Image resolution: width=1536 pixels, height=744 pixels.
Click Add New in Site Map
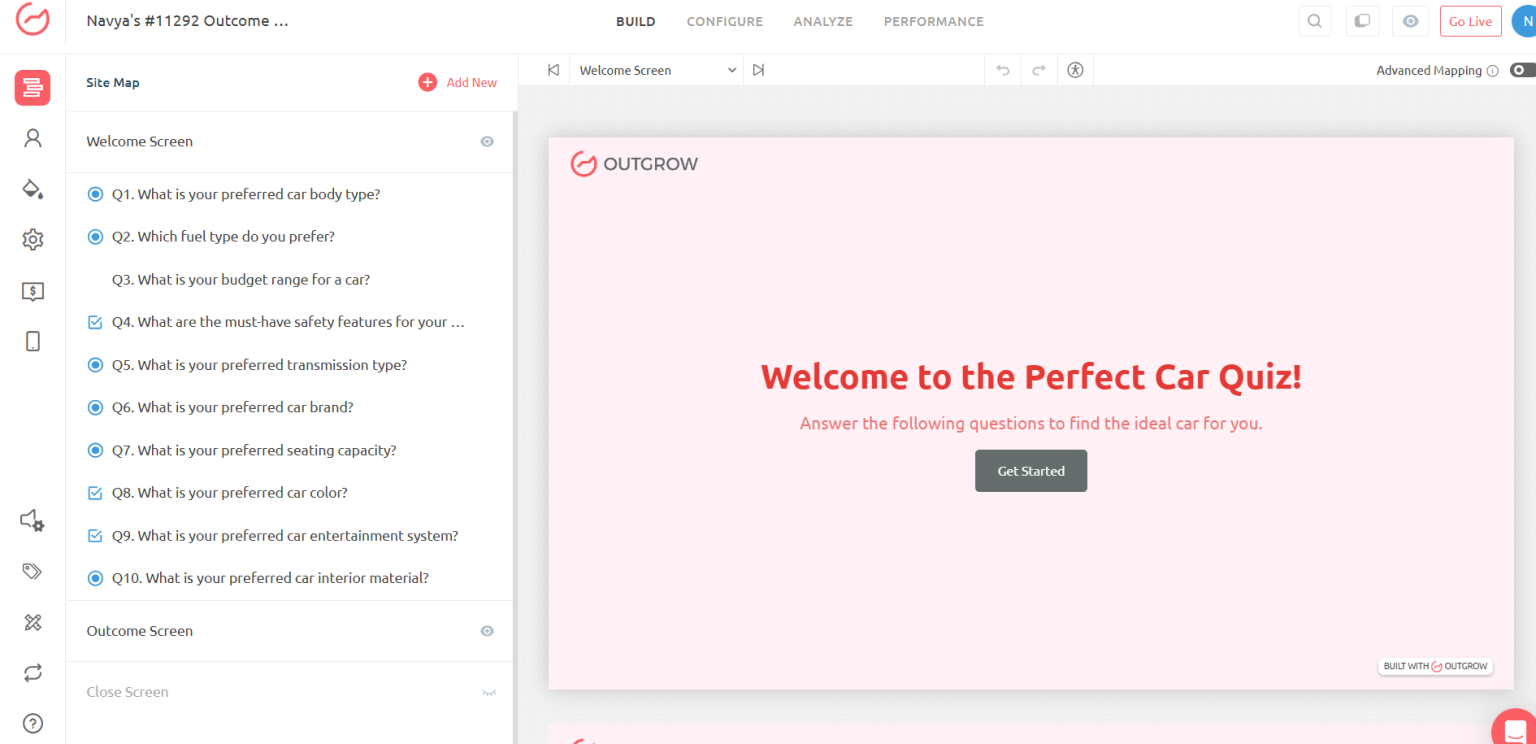(x=458, y=82)
